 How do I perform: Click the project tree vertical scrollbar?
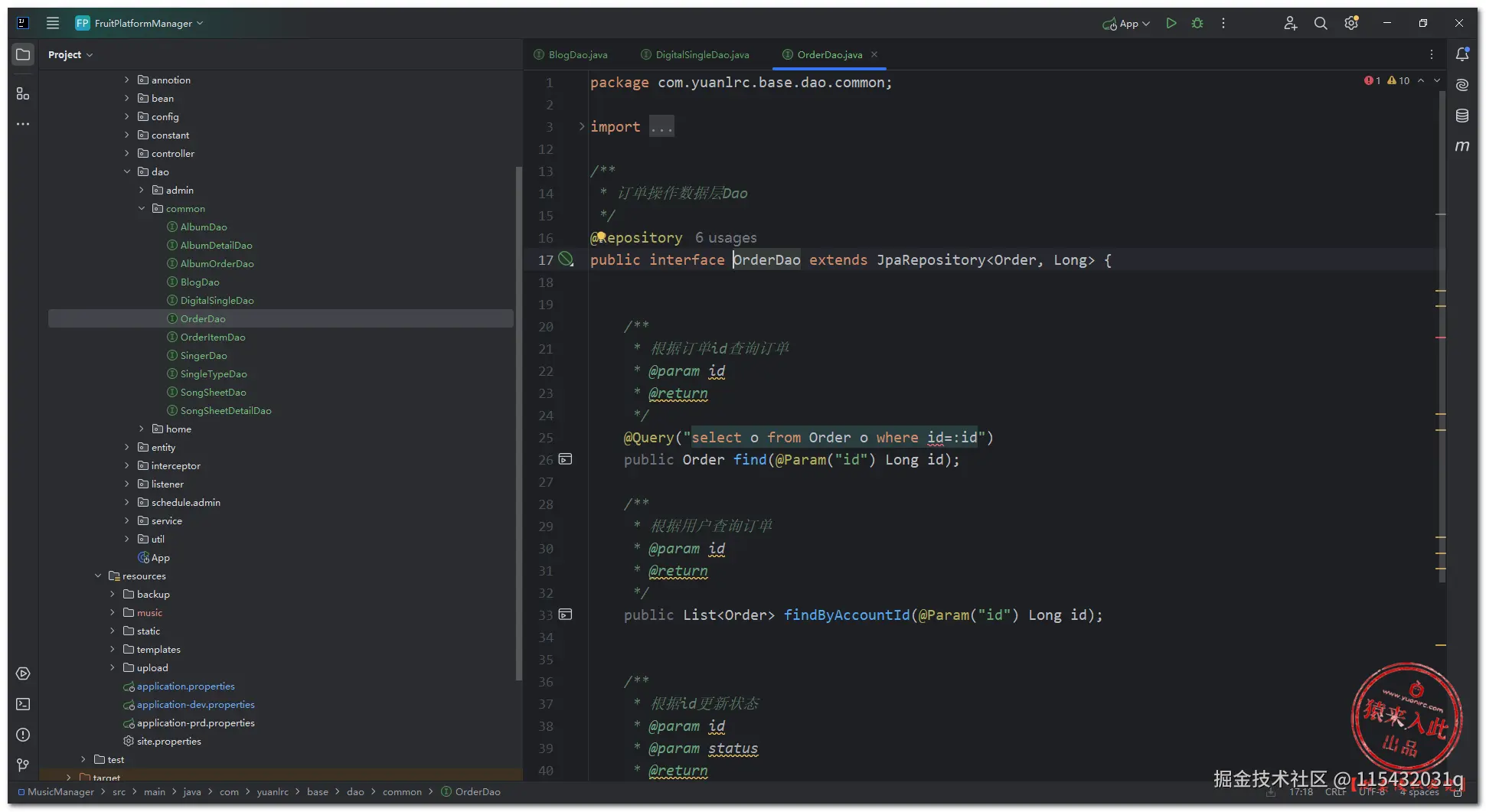(x=518, y=422)
